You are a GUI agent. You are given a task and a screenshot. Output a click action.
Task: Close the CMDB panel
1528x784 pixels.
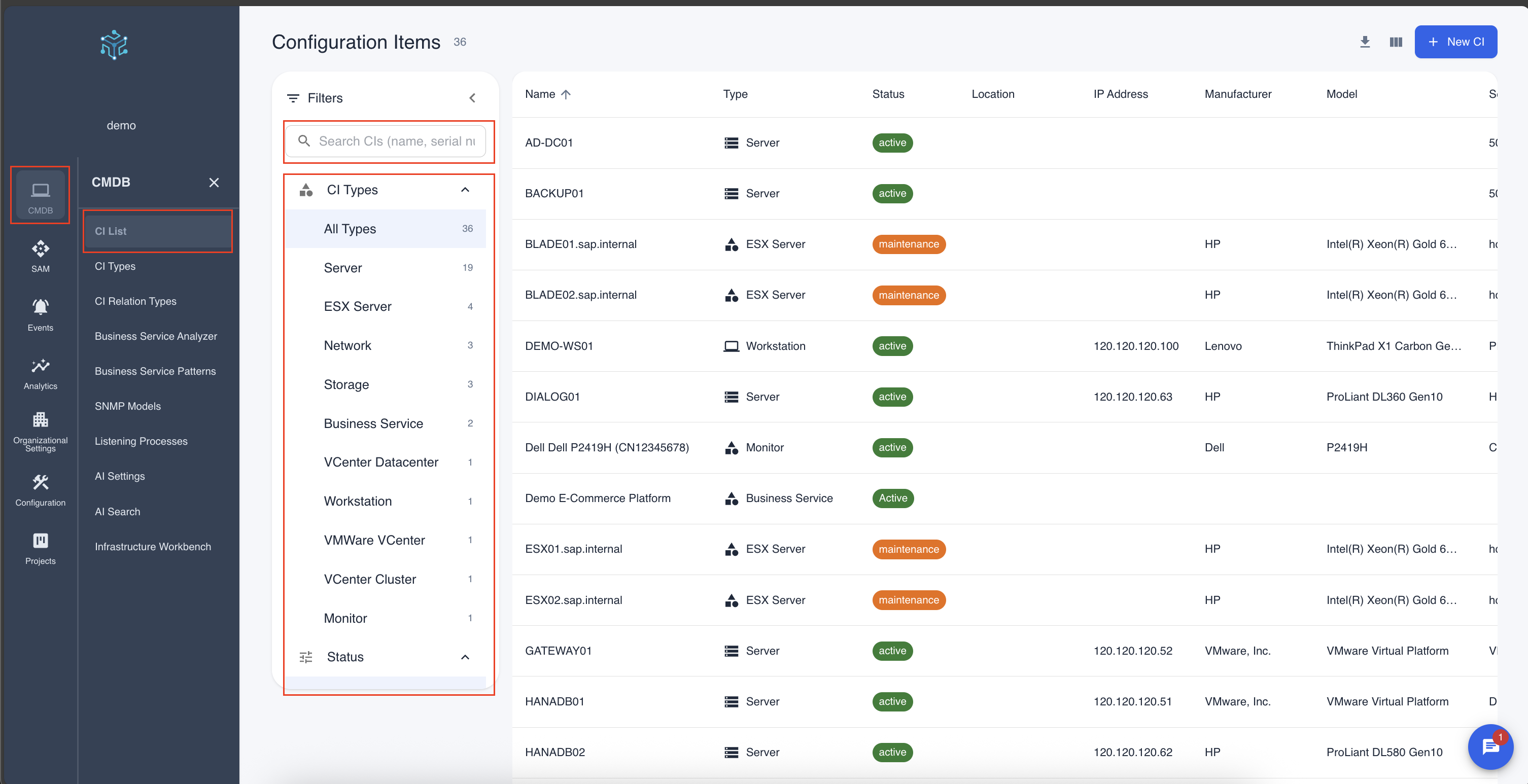214,182
